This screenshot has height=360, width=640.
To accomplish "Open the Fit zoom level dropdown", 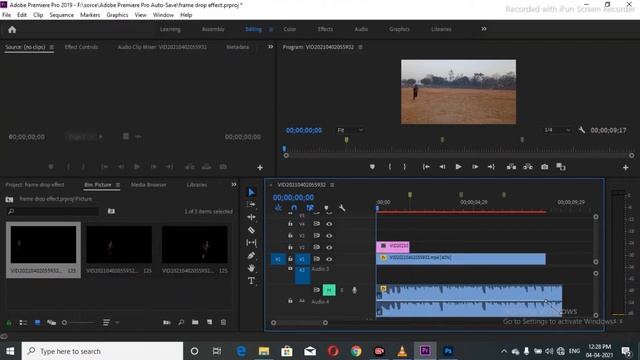I will click(x=350, y=130).
